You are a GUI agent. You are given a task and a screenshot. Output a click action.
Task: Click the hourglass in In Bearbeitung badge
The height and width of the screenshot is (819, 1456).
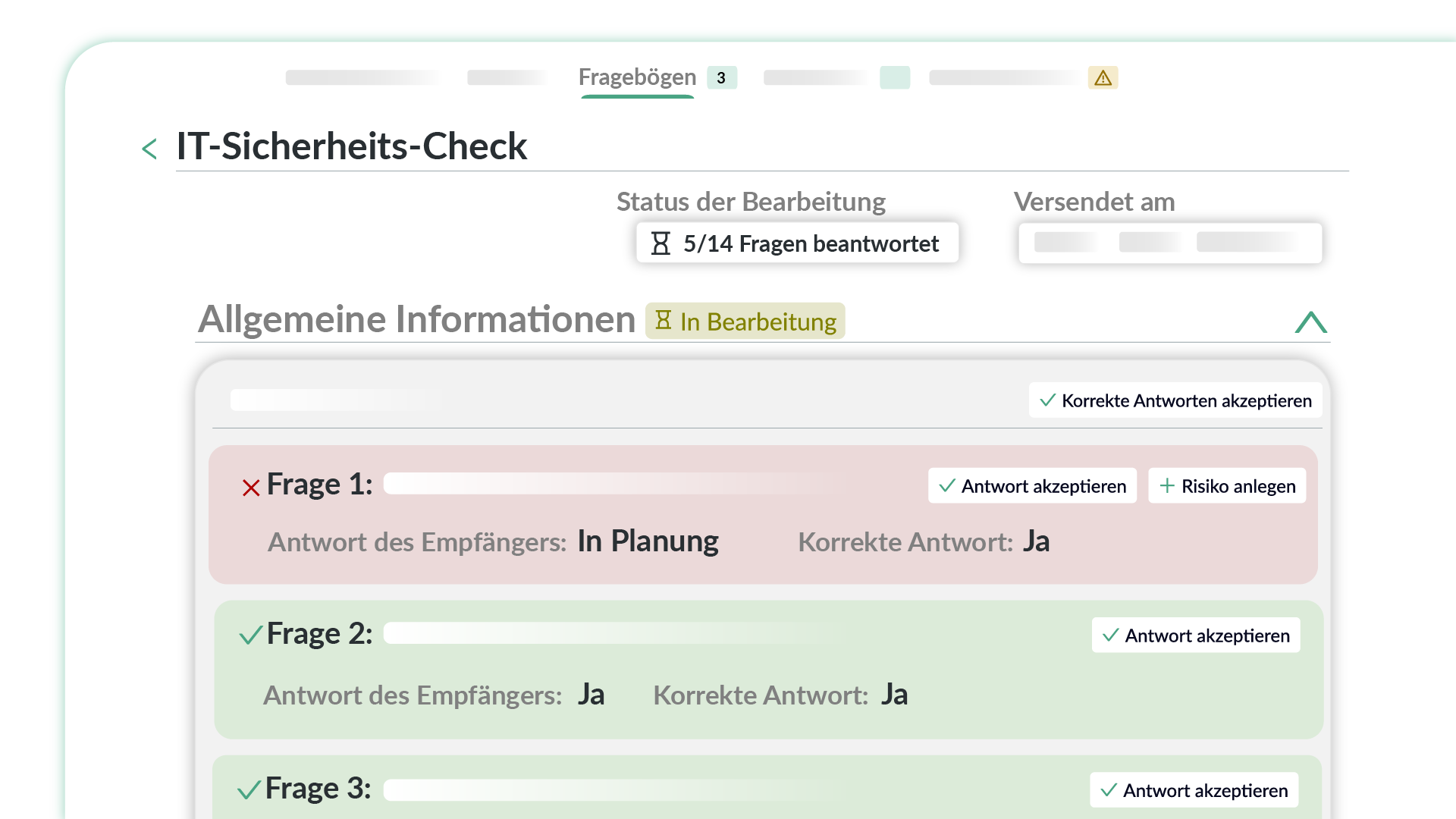664,321
